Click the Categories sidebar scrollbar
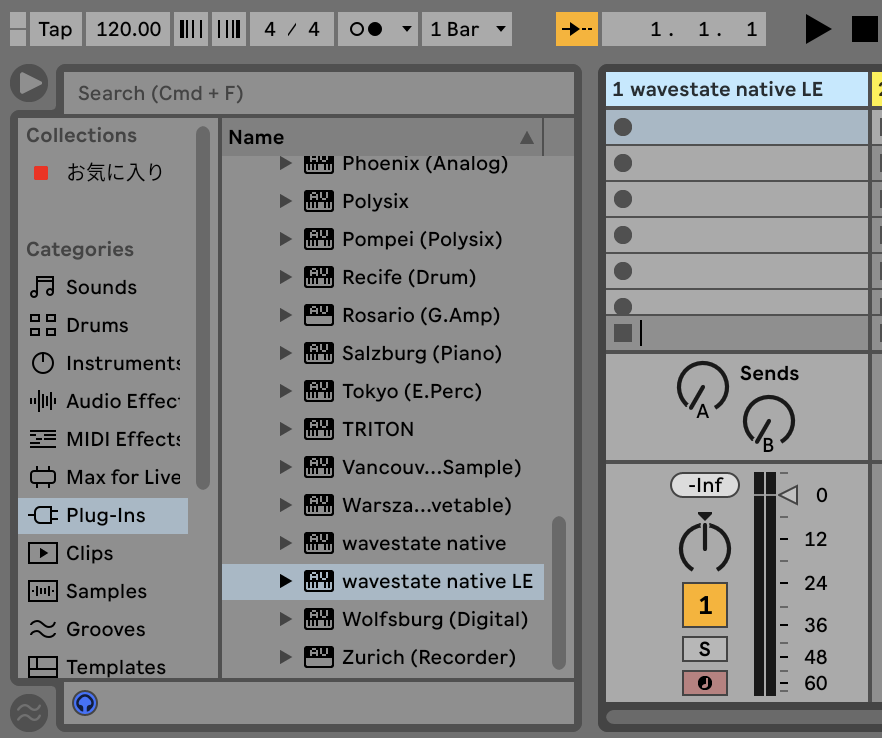 (x=203, y=308)
